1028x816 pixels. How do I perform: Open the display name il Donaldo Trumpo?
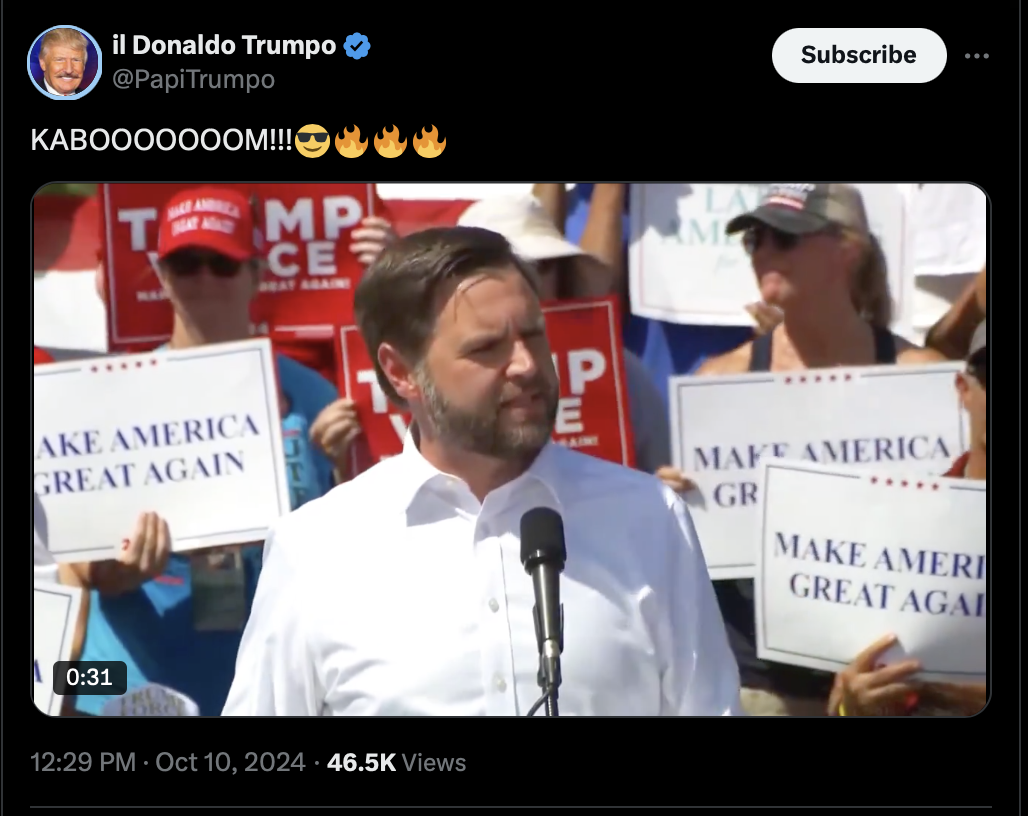pyautogui.click(x=224, y=45)
